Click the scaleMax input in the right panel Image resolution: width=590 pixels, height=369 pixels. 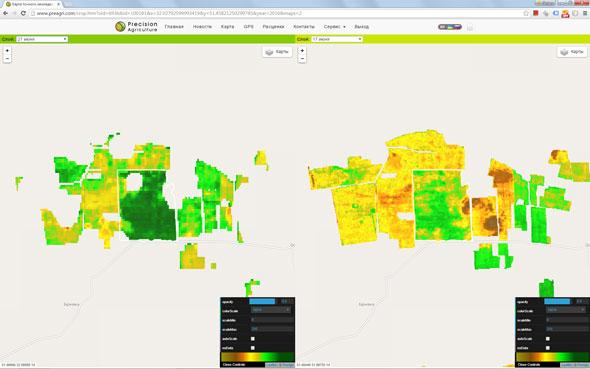[566, 329]
